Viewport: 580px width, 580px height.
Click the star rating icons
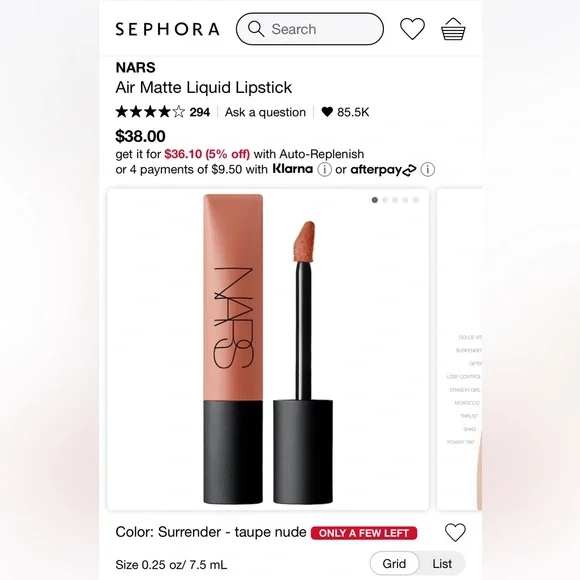(150, 112)
